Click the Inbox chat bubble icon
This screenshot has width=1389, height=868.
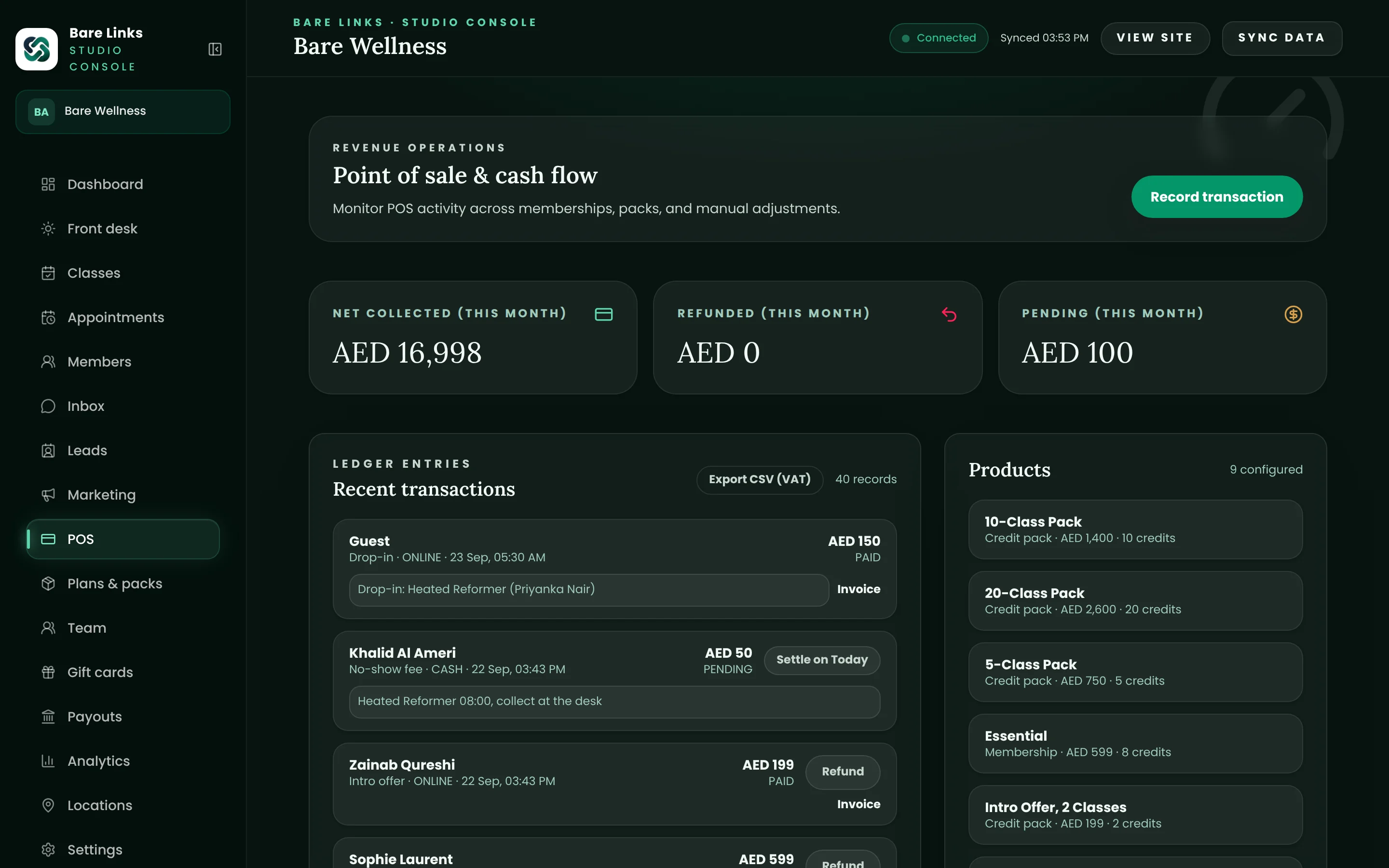click(48, 406)
